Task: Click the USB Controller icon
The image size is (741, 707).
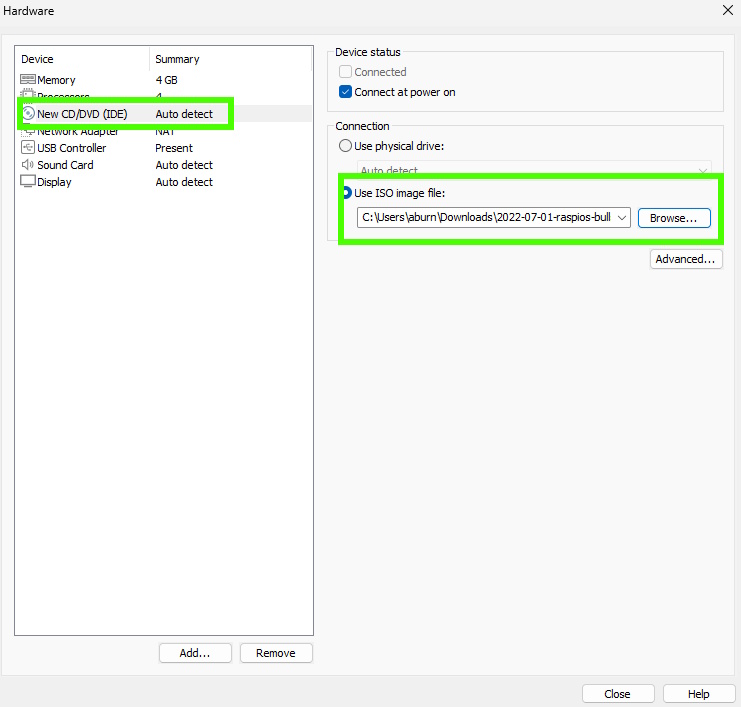Action: coord(28,147)
